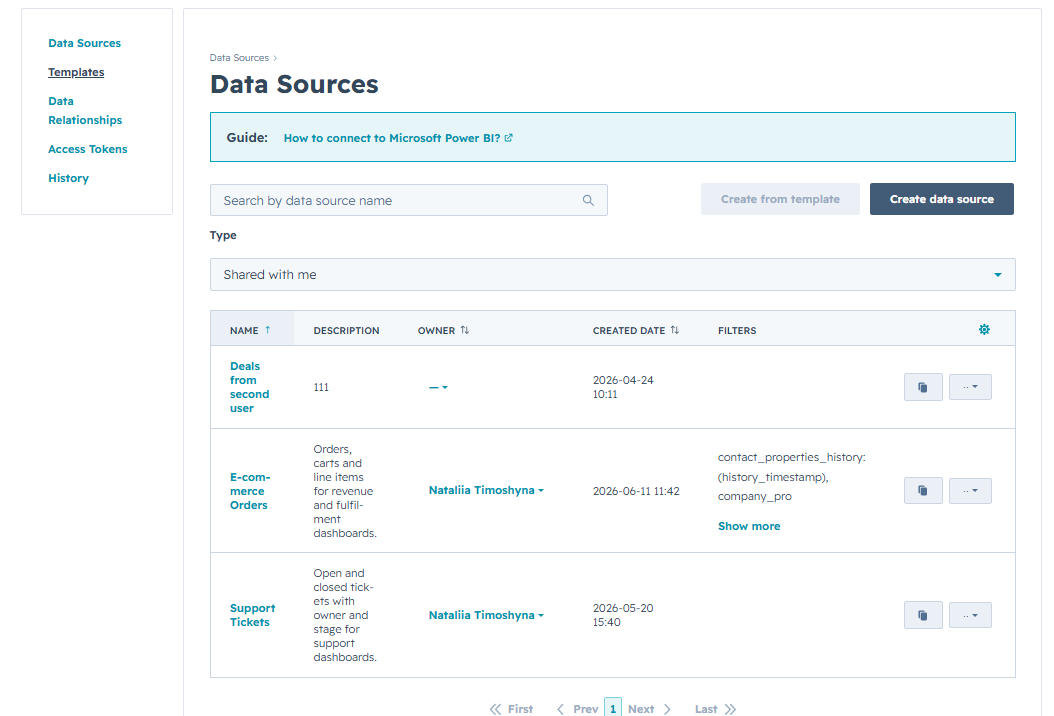Focus the Search by data source name field

click(409, 200)
